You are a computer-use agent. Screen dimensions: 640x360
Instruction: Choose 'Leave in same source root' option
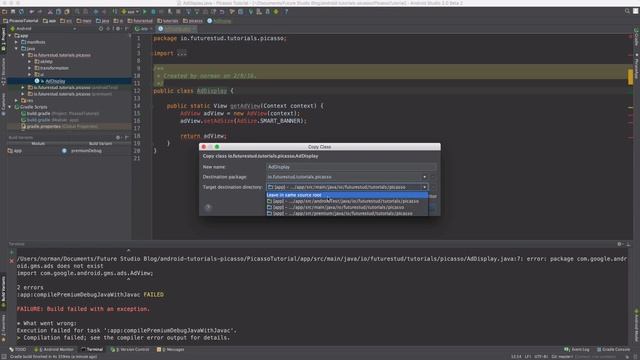point(347,195)
